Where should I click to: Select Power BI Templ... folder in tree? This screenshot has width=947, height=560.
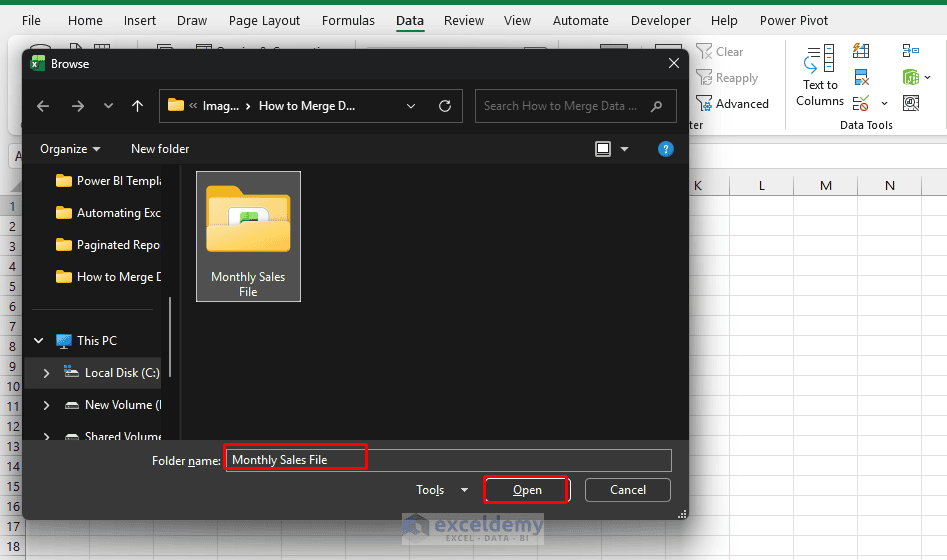coord(108,181)
